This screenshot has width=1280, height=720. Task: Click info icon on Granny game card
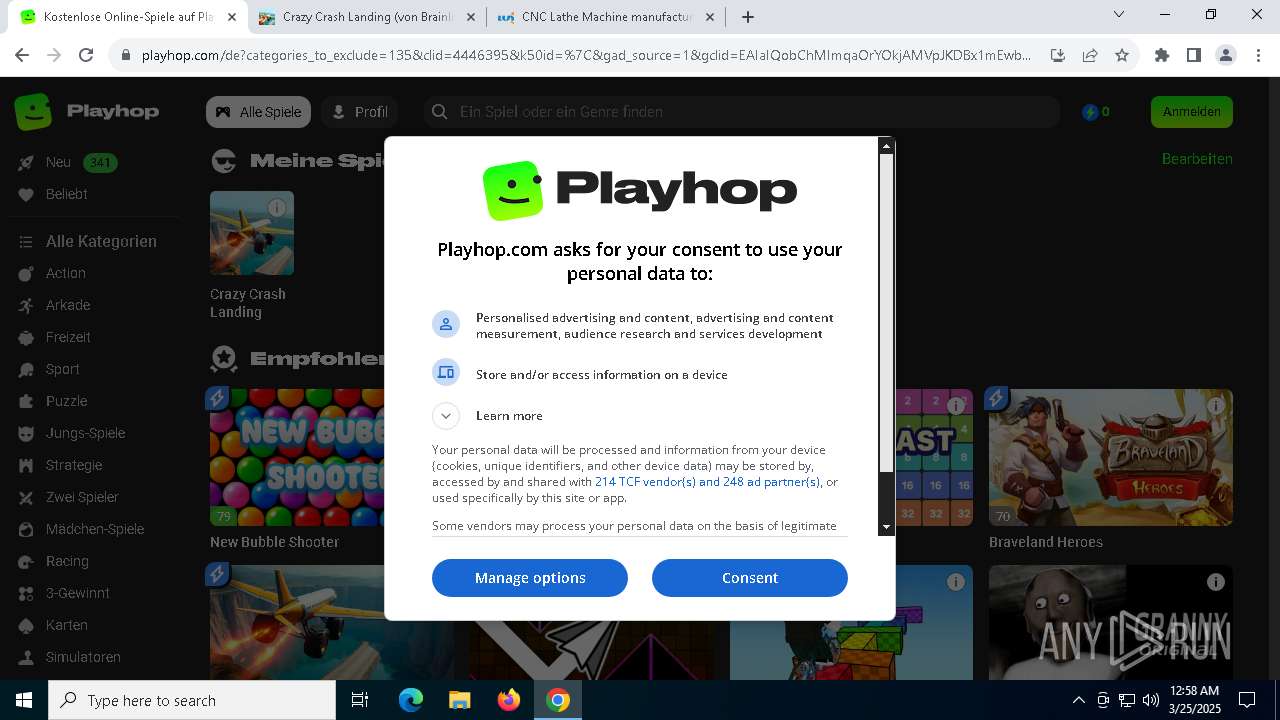click(x=1216, y=582)
